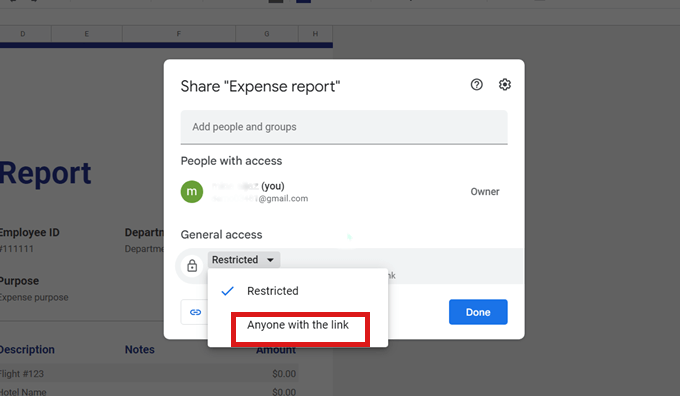Click the $0.00 amount in Flight #123 row
The image size is (680, 396).
tap(284, 374)
